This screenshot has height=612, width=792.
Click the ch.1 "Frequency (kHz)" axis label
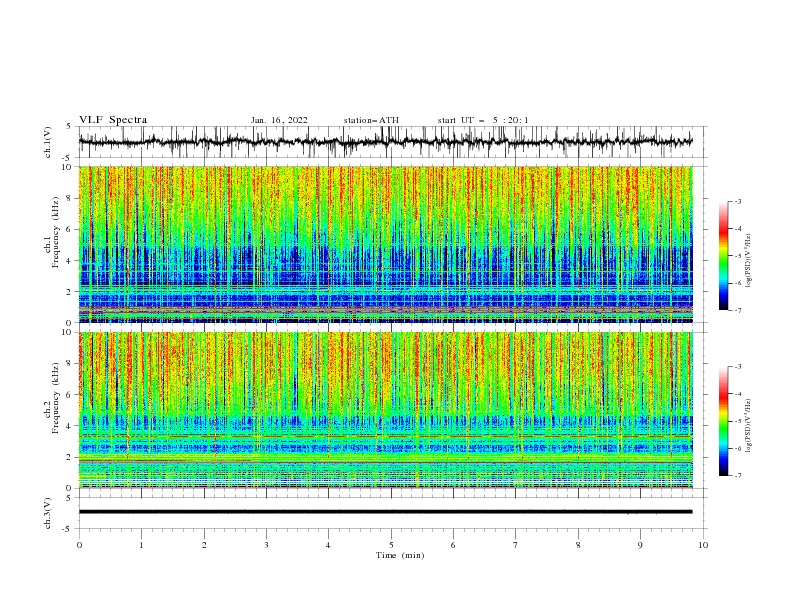click(55, 231)
